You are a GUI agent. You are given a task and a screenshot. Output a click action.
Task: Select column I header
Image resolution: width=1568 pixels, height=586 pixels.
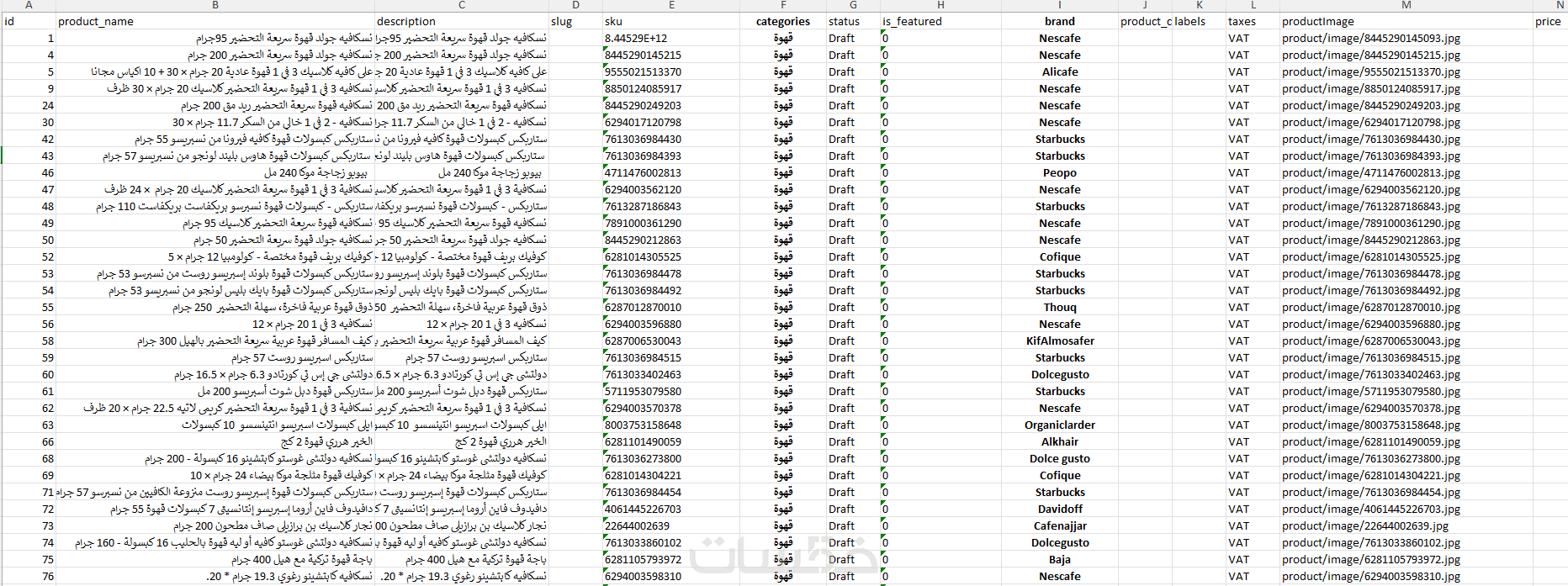[x=1059, y=5]
